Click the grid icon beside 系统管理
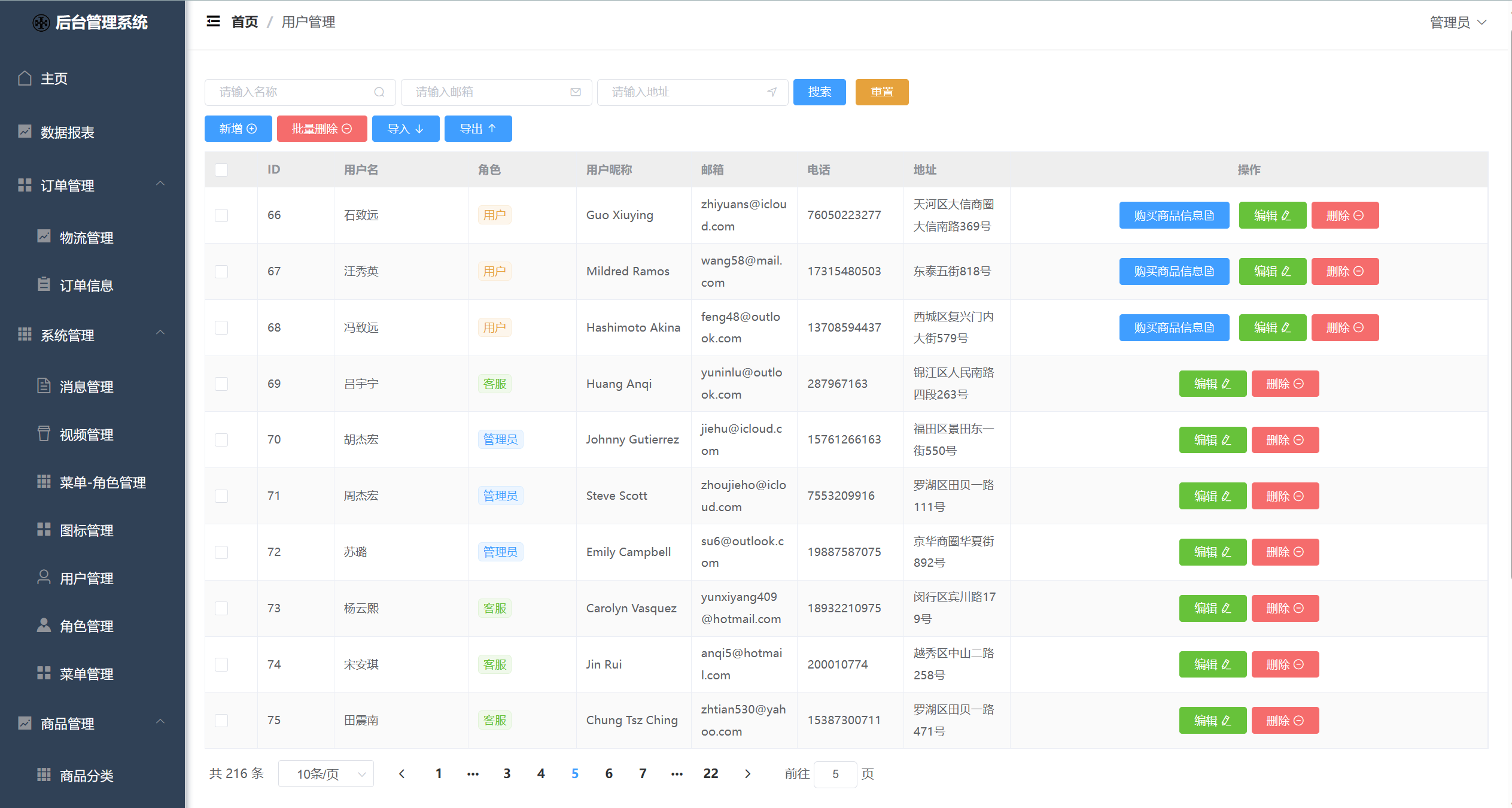Image resolution: width=1512 pixels, height=808 pixels. click(x=25, y=334)
